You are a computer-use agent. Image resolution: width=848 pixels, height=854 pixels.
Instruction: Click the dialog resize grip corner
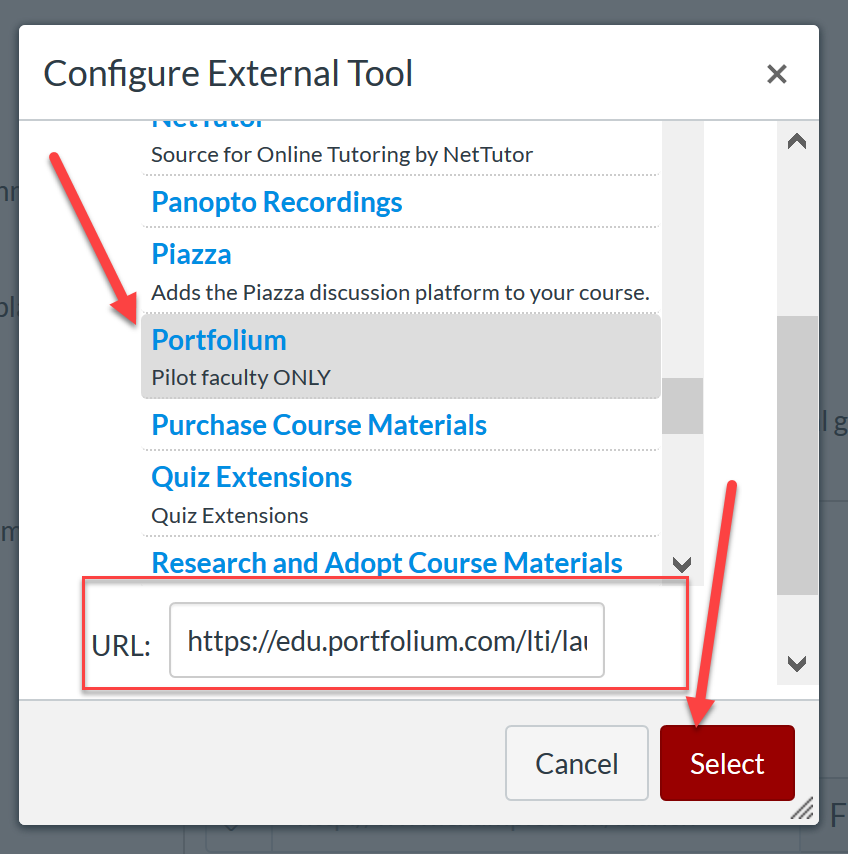pos(802,808)
